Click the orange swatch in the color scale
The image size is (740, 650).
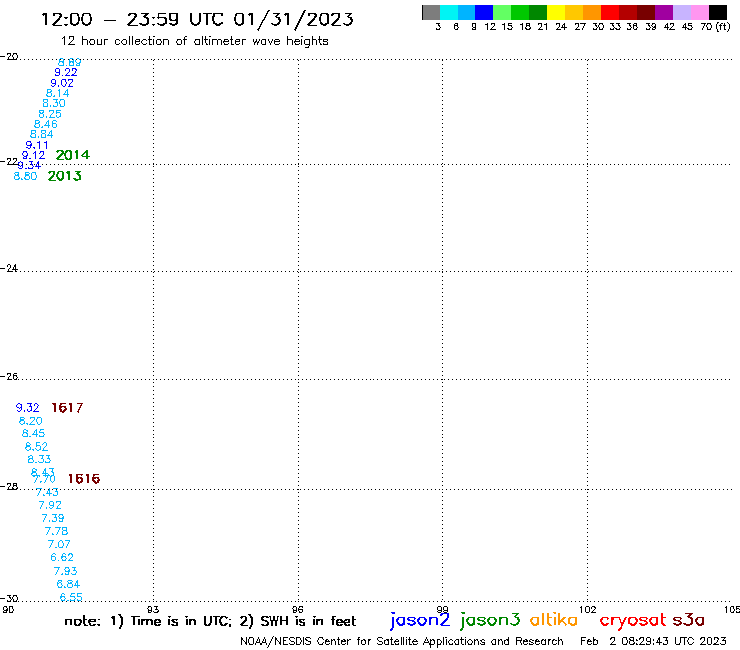point(592,12)
